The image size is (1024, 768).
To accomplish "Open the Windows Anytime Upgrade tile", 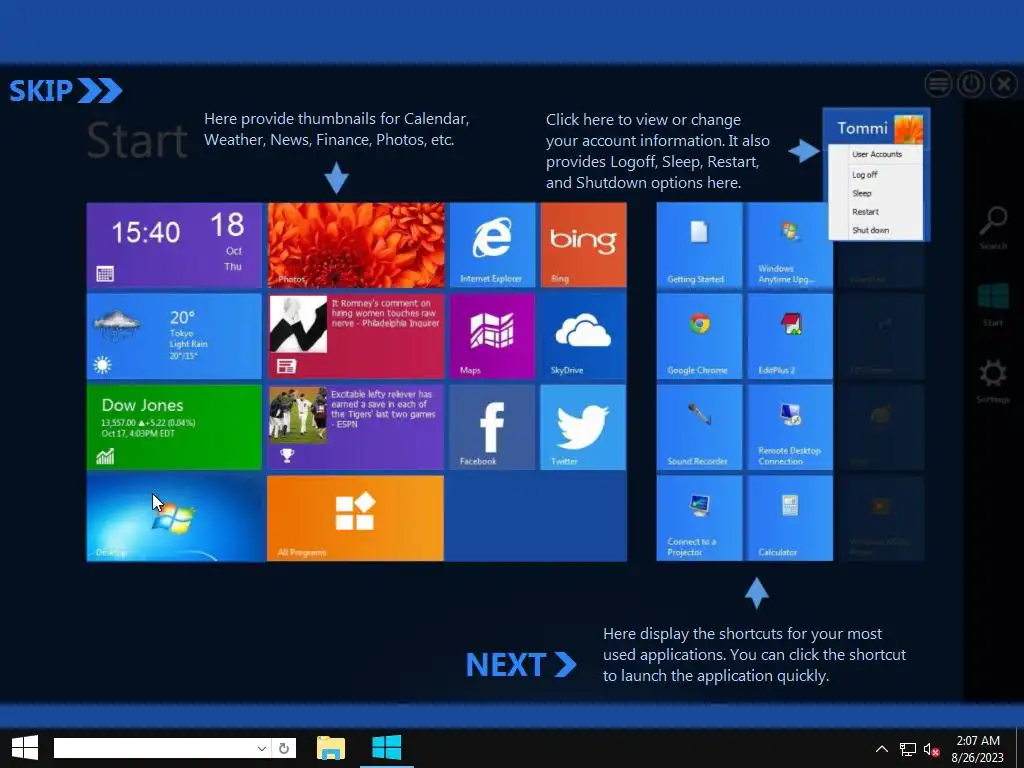I will point(790,245).
